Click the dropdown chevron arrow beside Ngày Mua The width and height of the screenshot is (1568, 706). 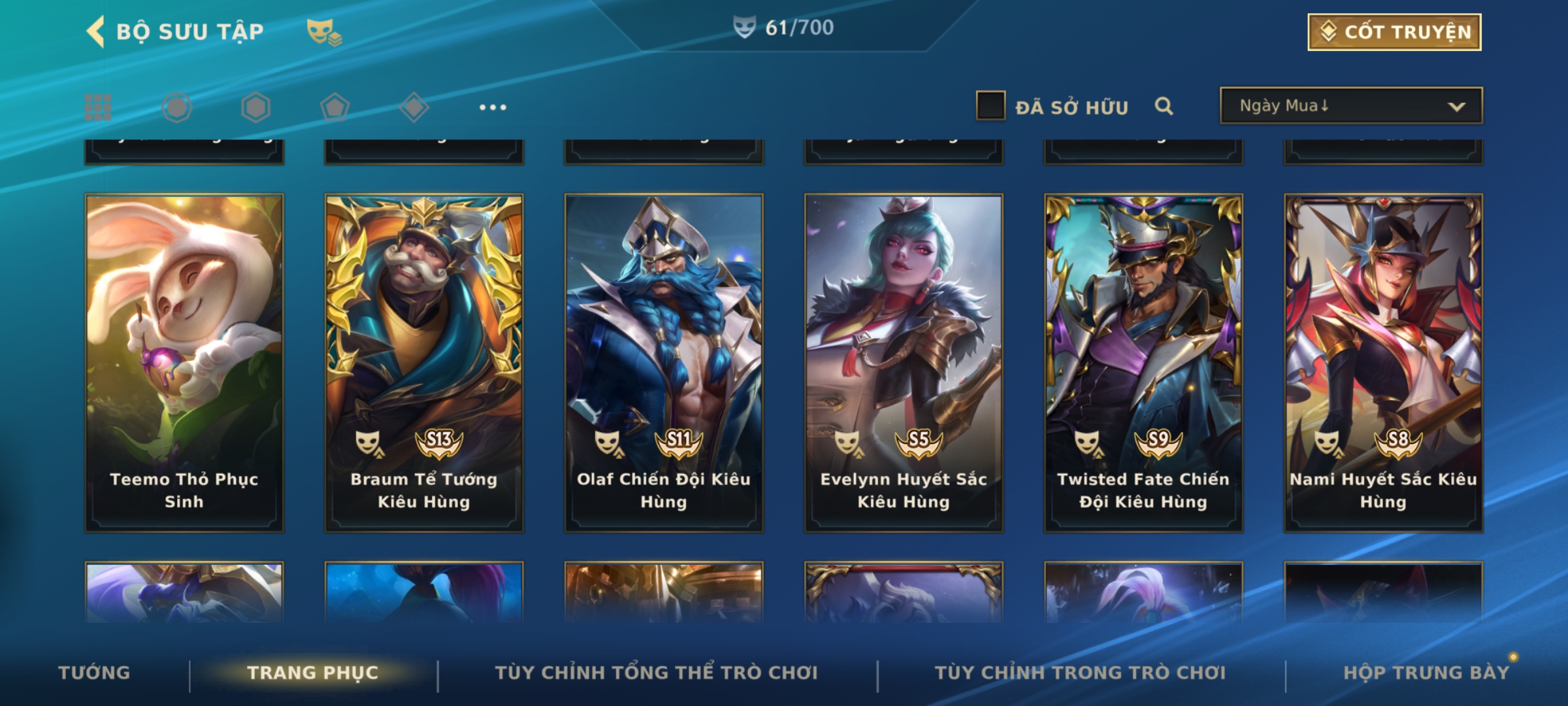1456,107
